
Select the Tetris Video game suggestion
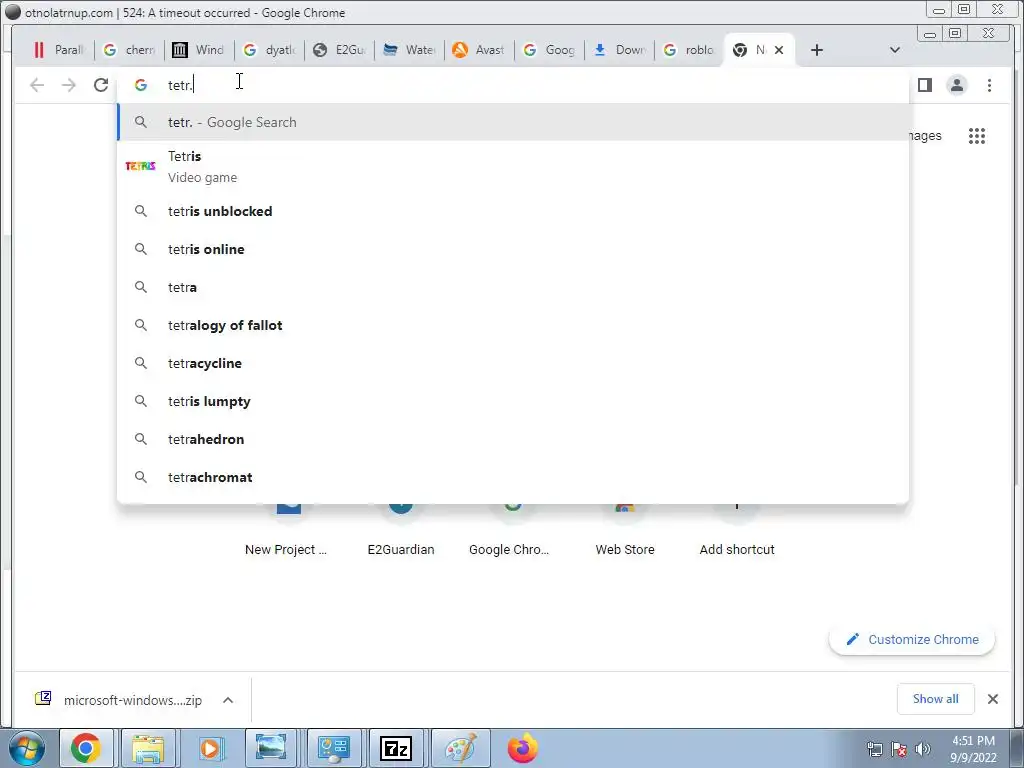(x=513, y=167)
